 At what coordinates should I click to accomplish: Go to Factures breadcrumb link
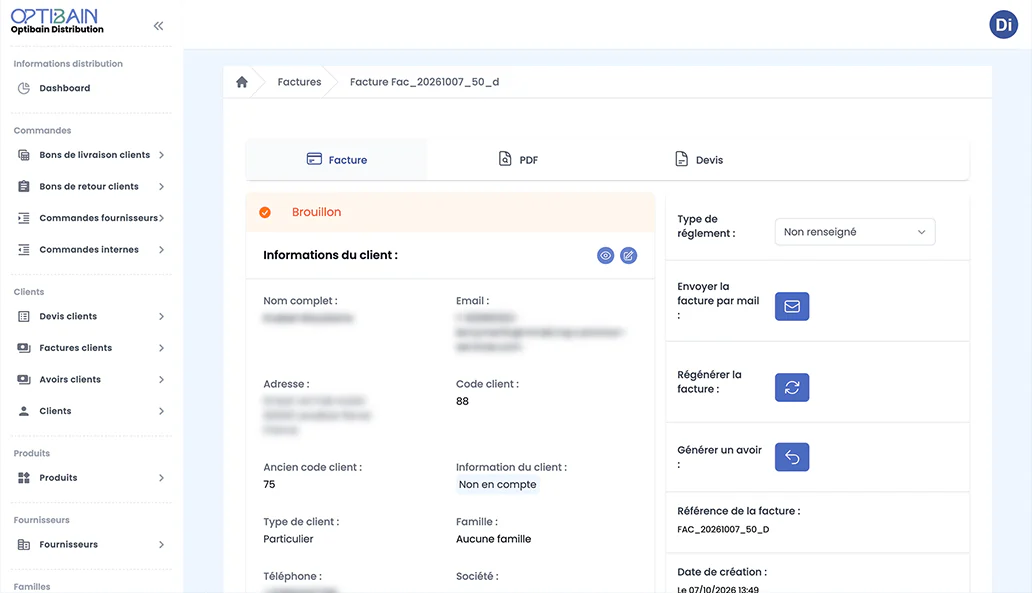coord(299,82)
